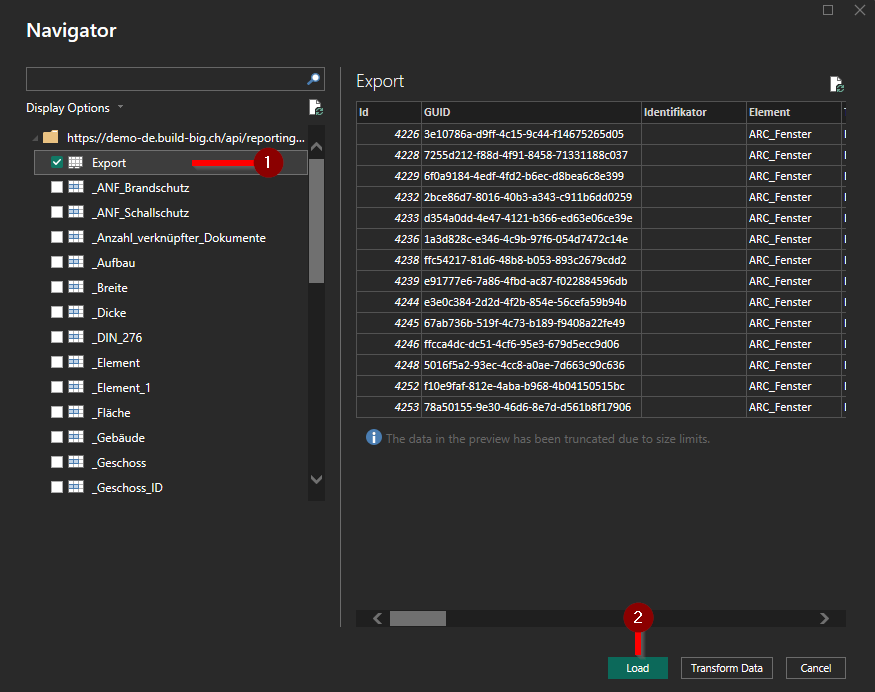Refresh the navigator tree list icon
This screenshot has width=875, height=692.
pos(316,107)
